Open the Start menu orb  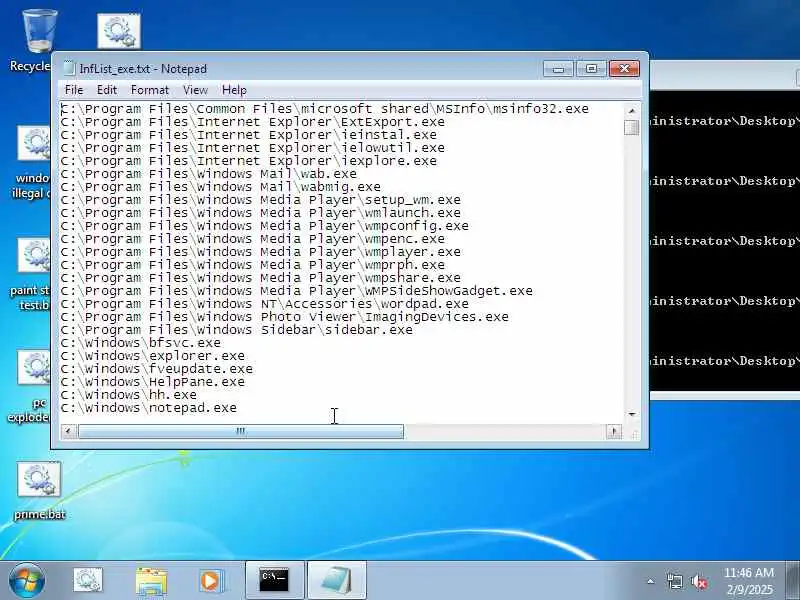tap(27, 581)
